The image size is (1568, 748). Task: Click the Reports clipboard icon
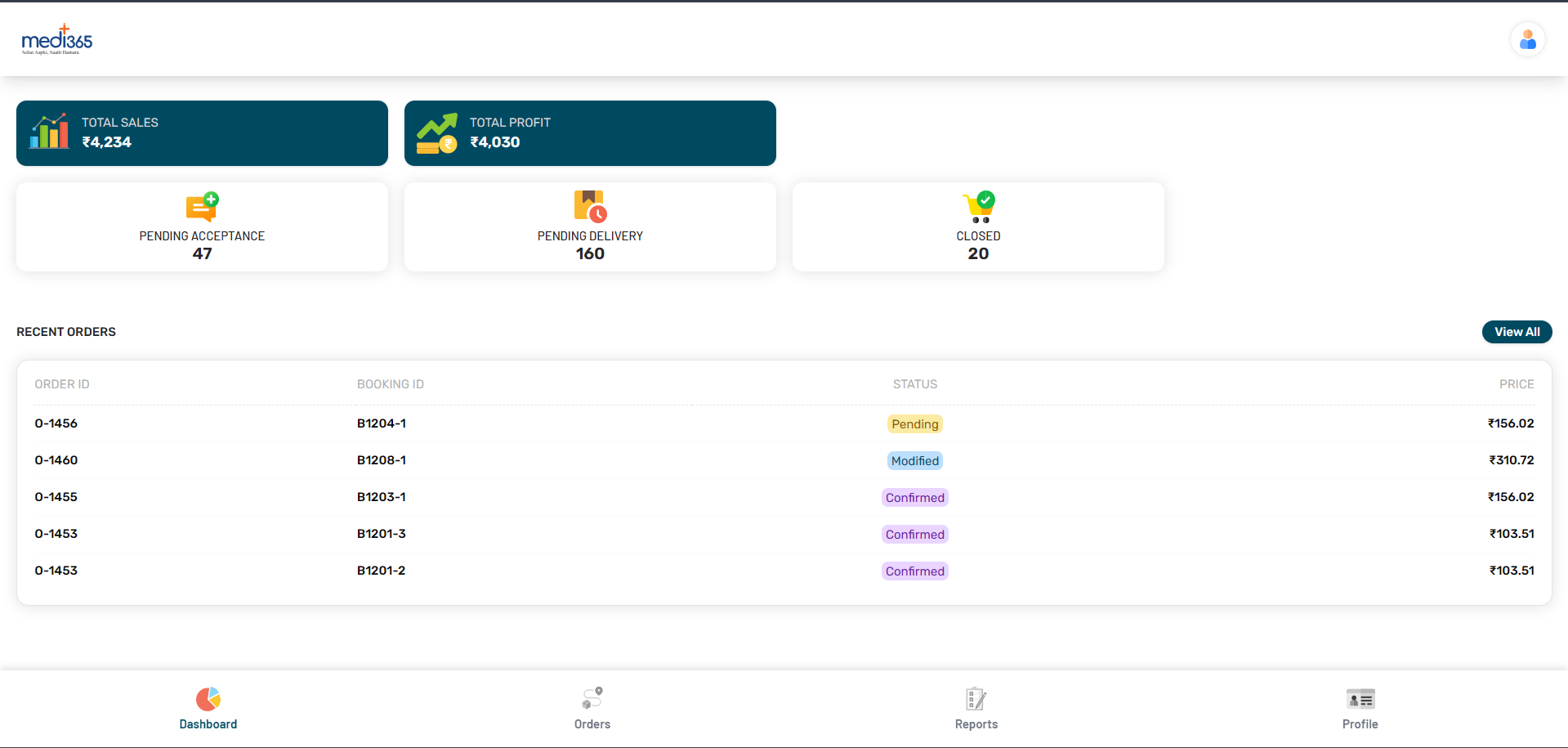coord(976,699)
